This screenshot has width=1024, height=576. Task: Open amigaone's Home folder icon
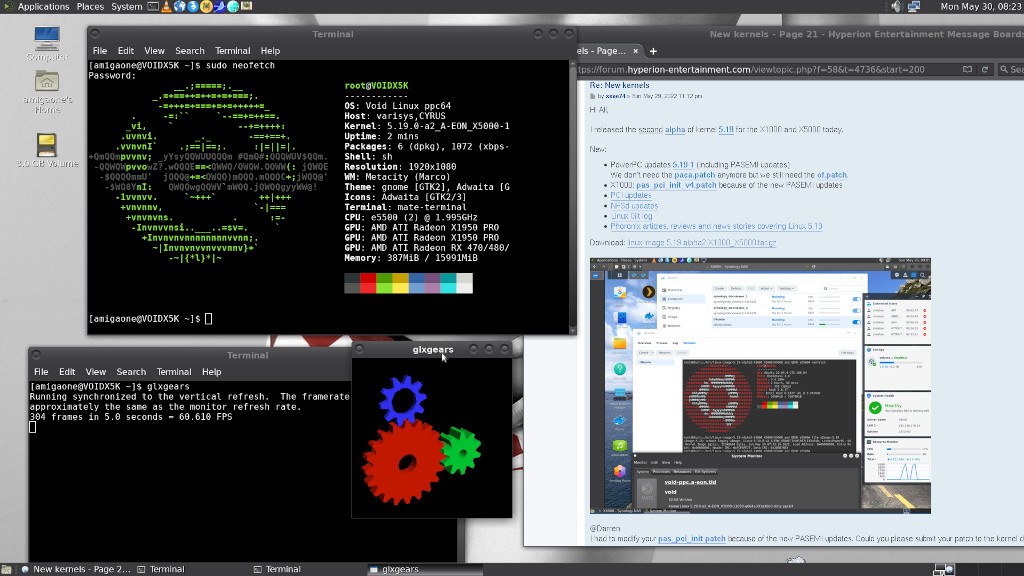pyautogui.click(x=47, y=92)
